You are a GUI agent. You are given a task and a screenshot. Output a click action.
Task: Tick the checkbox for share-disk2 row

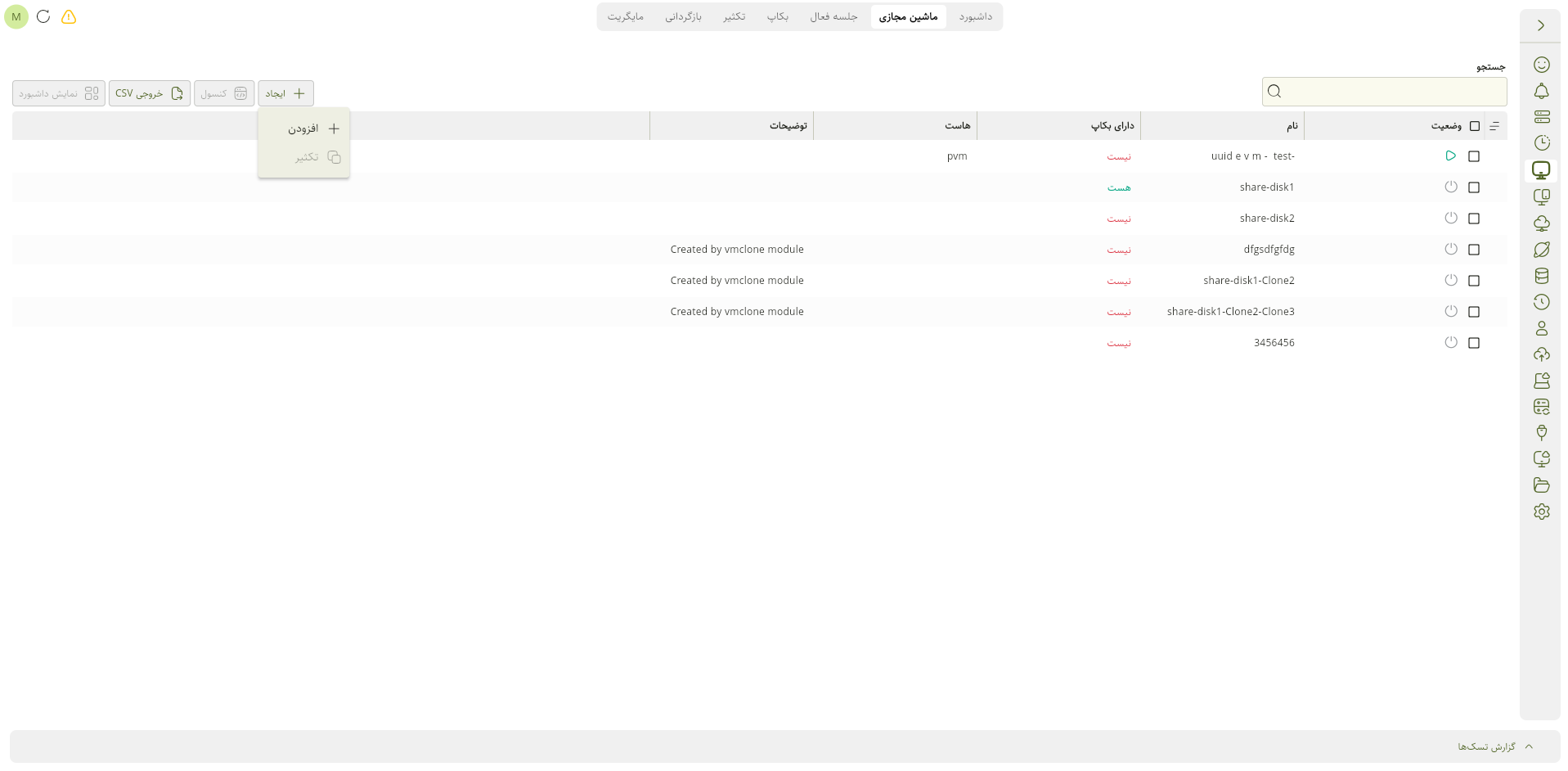coord(1474,219)
